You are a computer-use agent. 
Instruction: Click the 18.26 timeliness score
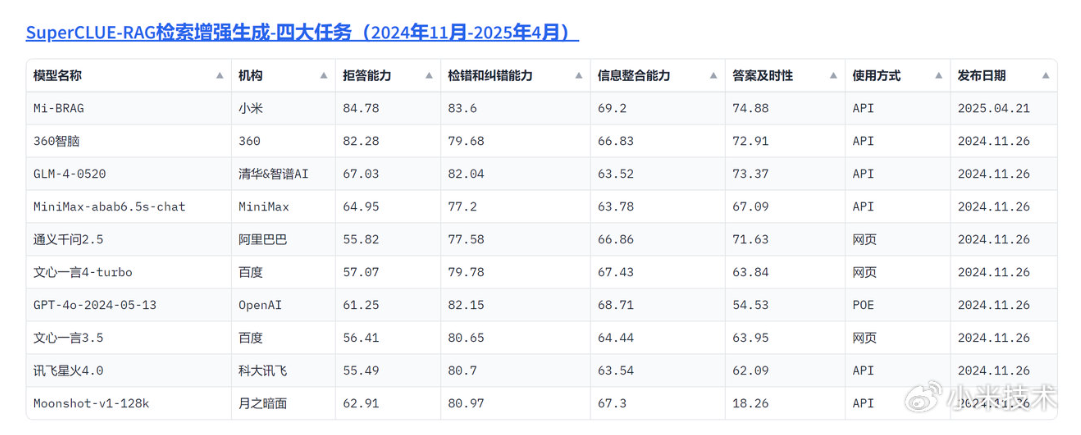(x=750, y=403)
